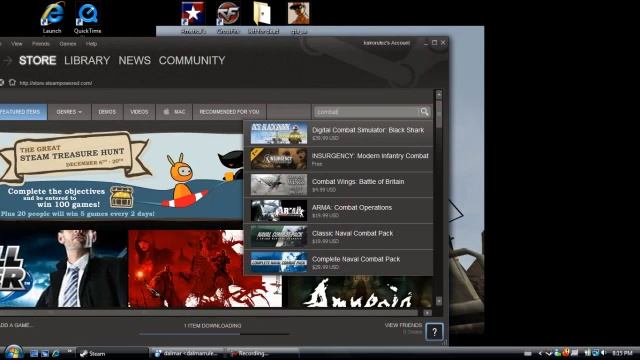
Task: Open the America's Army star desktop icon
Action: click(x=193, y=17)
